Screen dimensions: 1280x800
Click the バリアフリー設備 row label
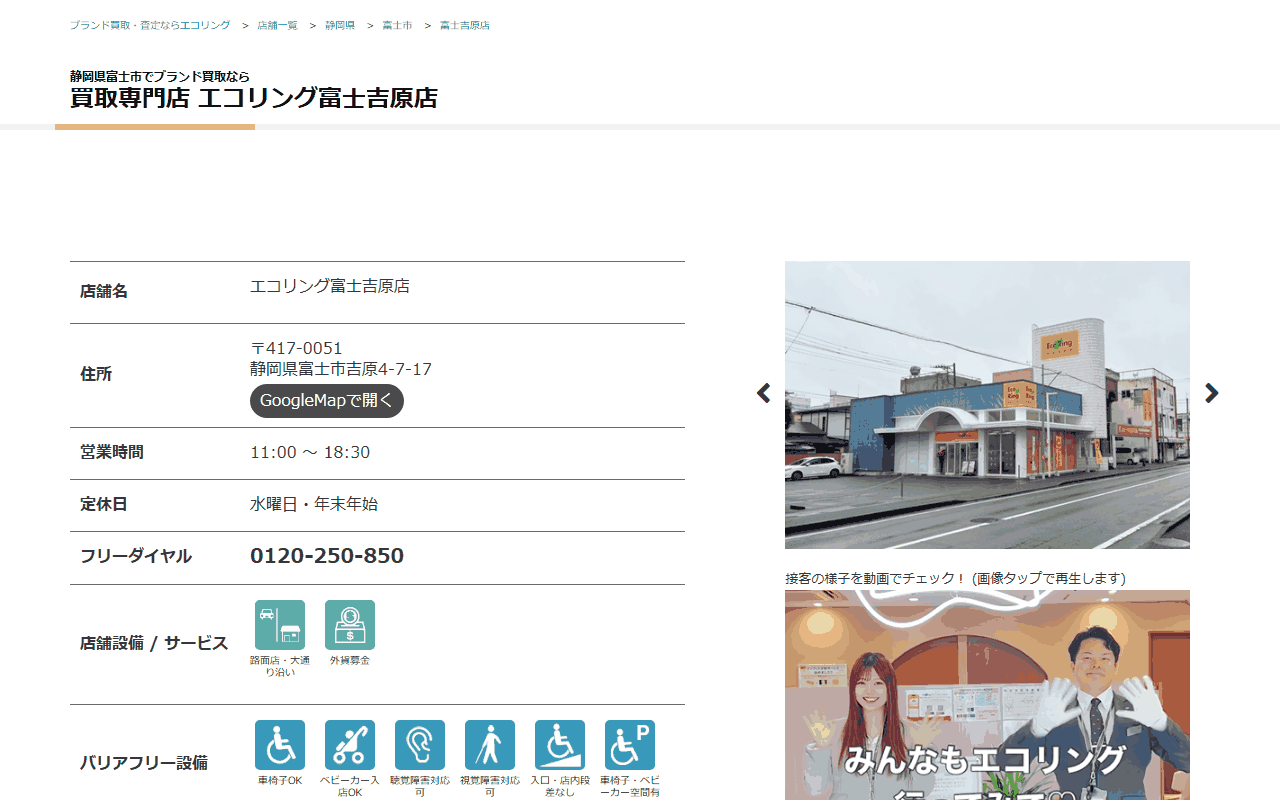(x=144, y=763)
